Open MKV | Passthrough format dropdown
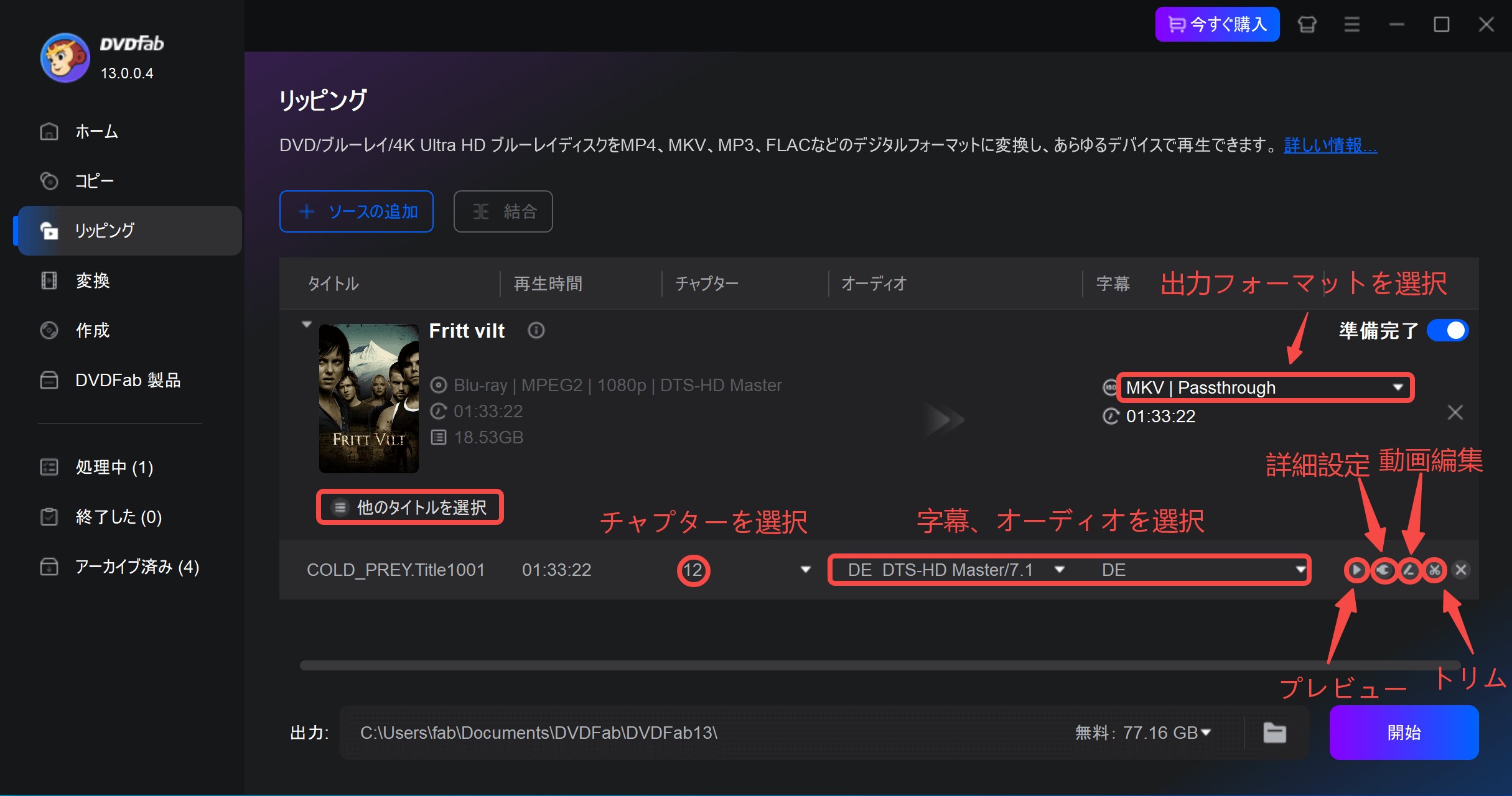The width and height of the screenshot is (1512, 796). point(1266,387)
